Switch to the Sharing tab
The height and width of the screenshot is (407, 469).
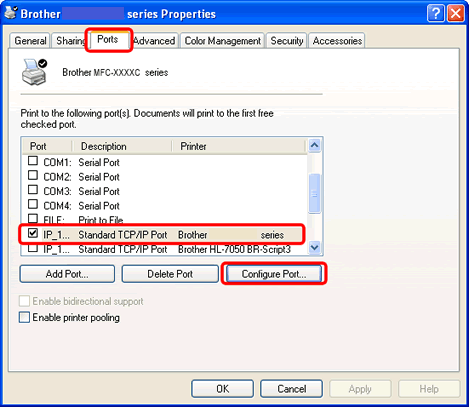[x=69, y=41]
